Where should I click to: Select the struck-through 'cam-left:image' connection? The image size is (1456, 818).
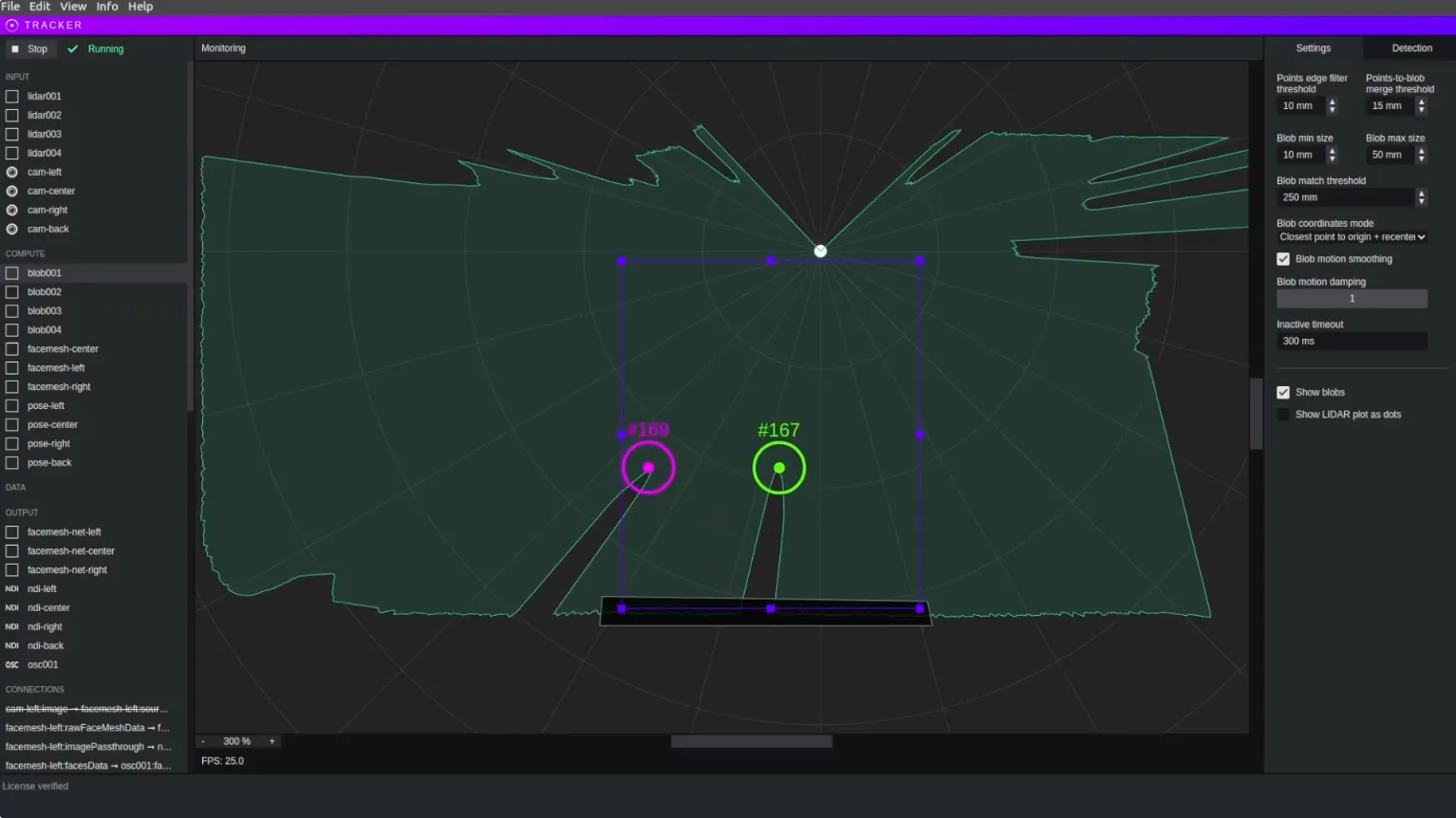click(88, 709)
